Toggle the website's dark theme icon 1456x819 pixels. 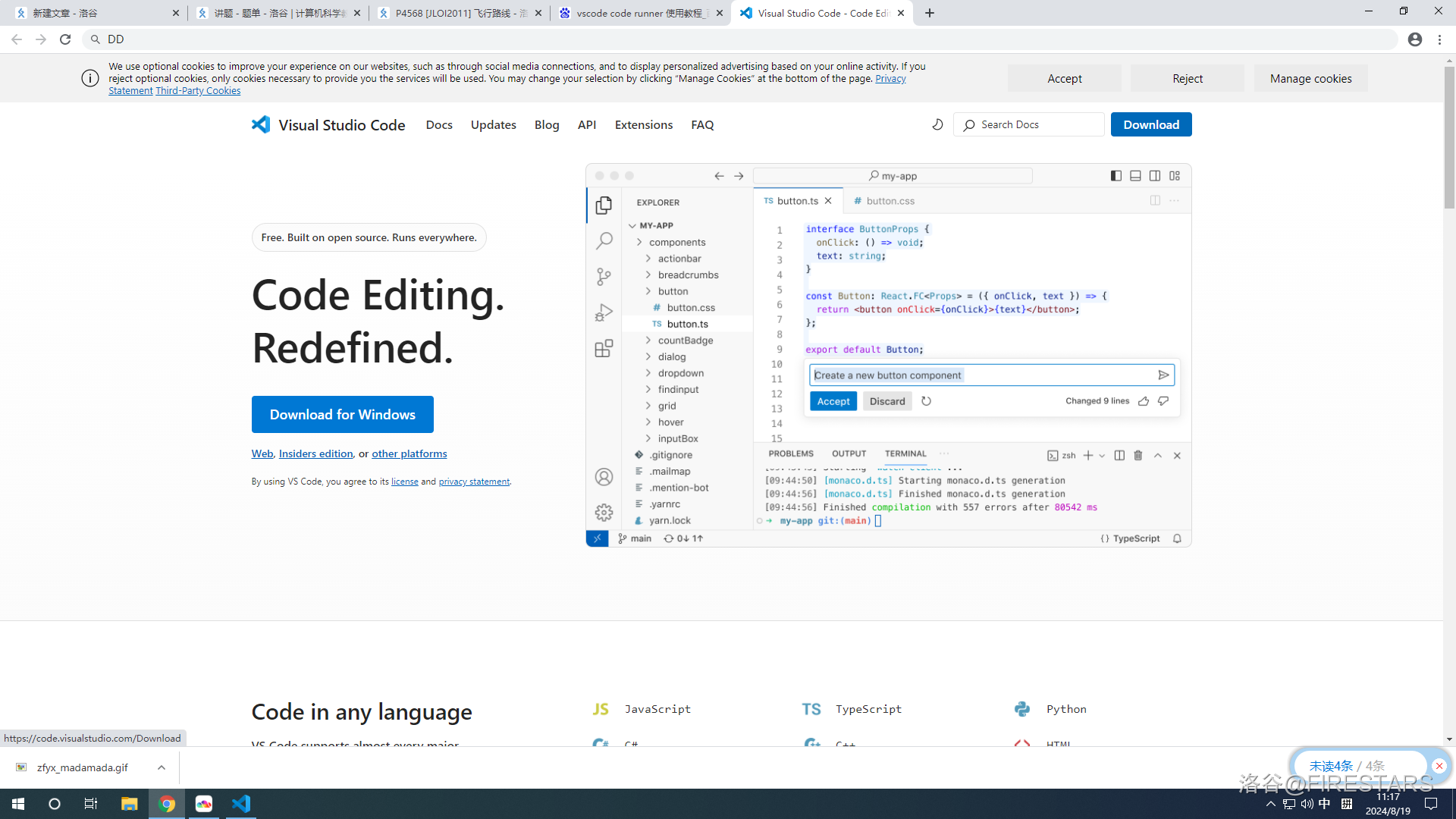pos(937,124)
